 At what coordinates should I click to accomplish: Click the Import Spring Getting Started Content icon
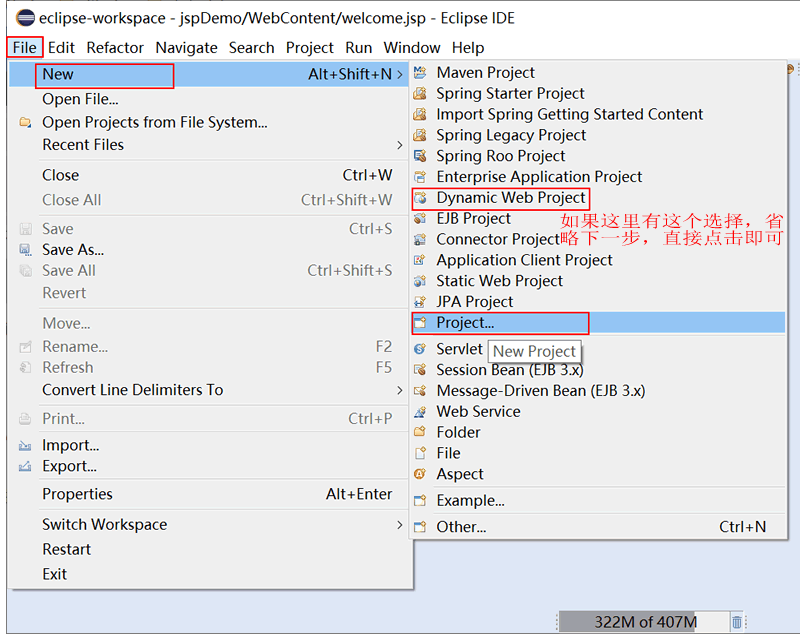[420, 114]
